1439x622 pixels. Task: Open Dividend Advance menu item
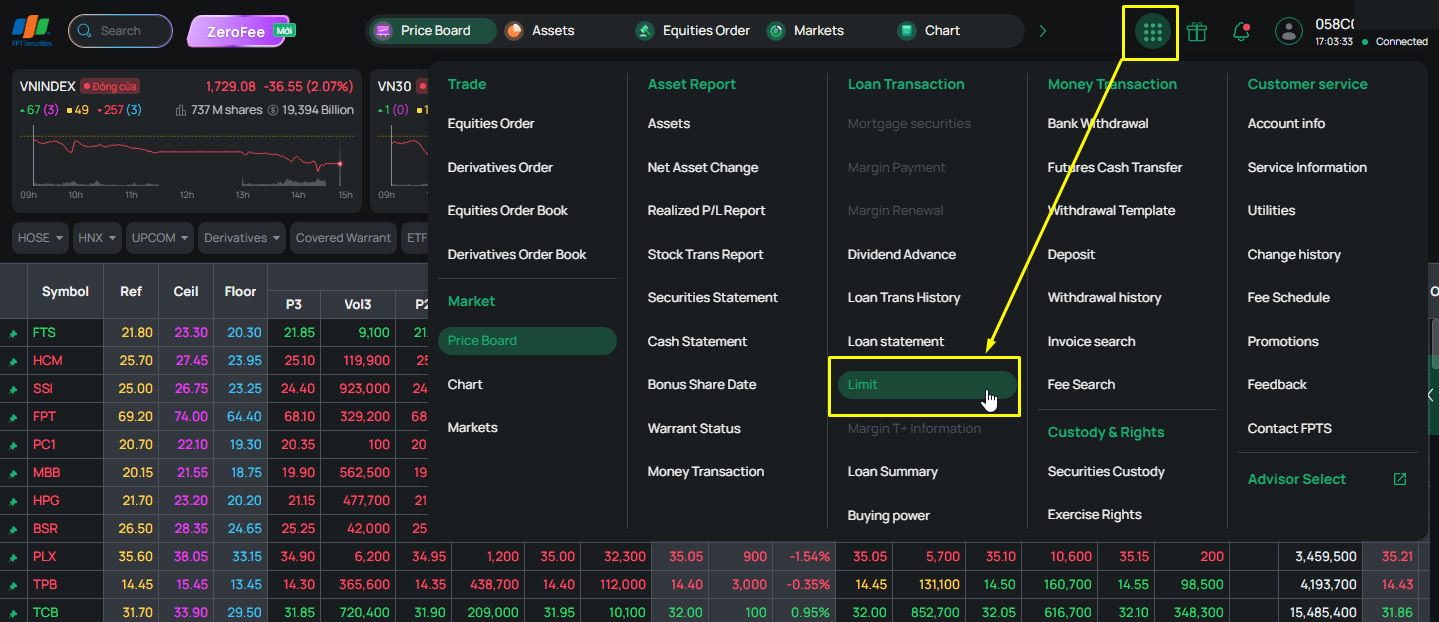point(901,254)
